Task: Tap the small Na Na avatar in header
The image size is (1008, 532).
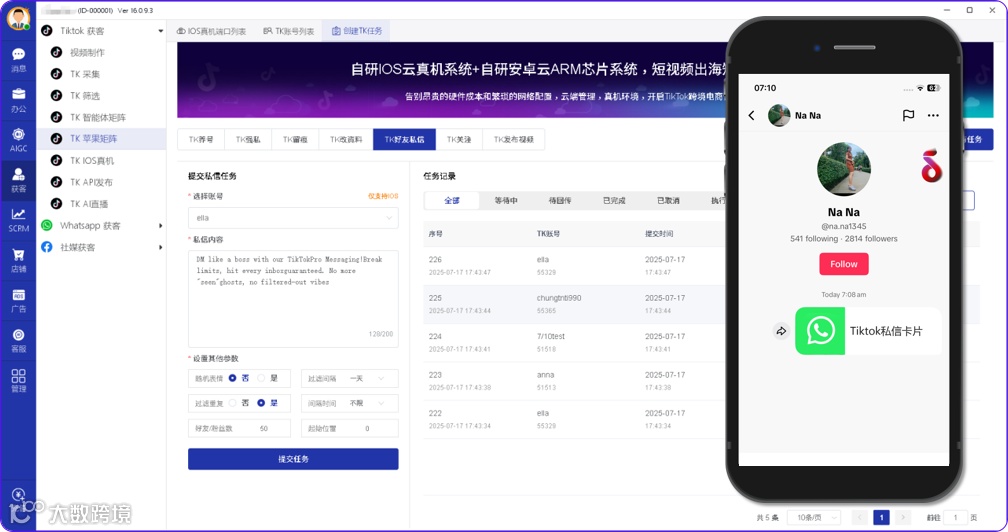Action: coord(779,116)
